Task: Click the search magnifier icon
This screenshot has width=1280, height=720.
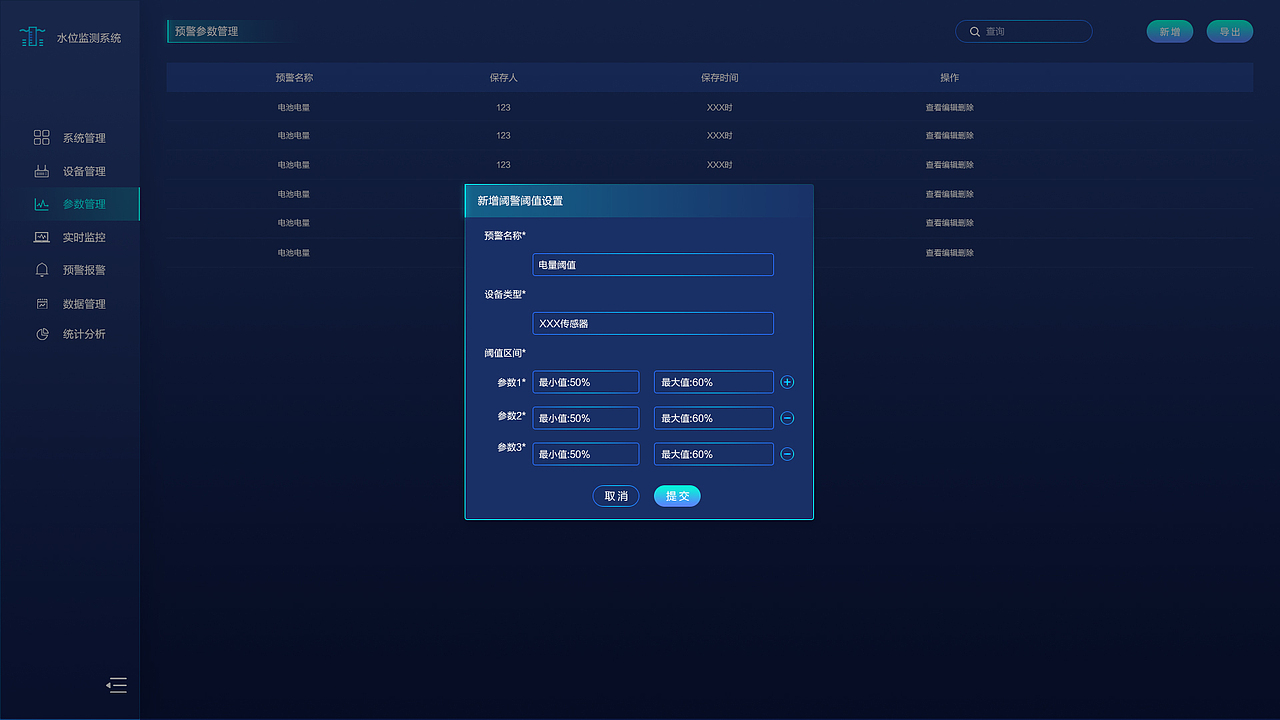Action: pos(975,32)
